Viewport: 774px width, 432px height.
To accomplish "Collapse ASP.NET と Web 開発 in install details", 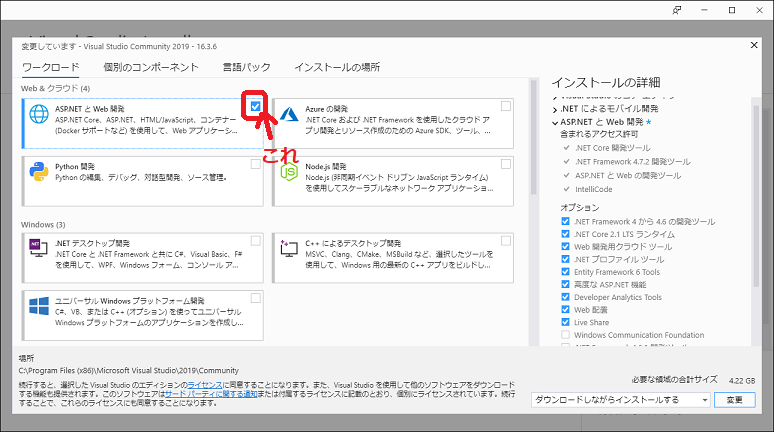I will click(x=555, y=122).
